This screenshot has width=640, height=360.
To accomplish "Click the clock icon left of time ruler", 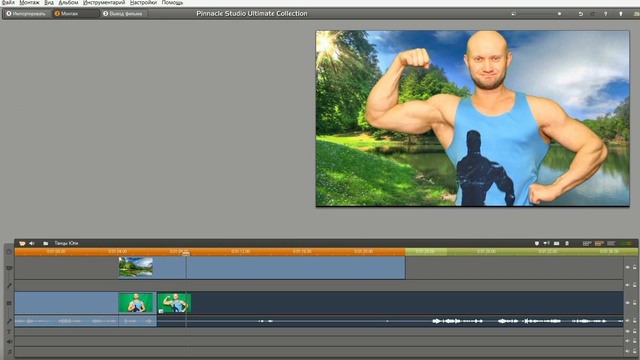I will click(9, 252).
